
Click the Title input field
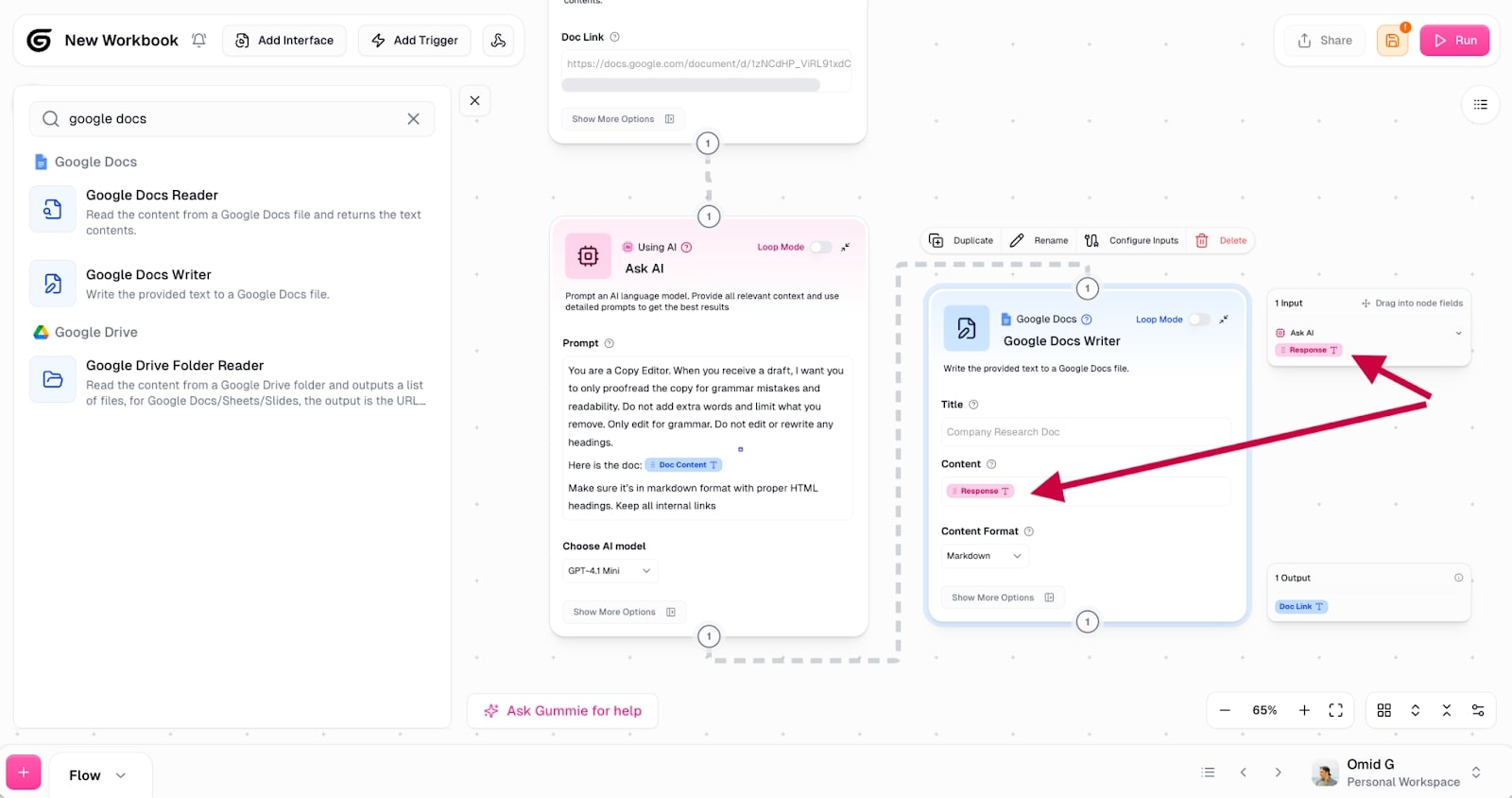point(1086,432)
